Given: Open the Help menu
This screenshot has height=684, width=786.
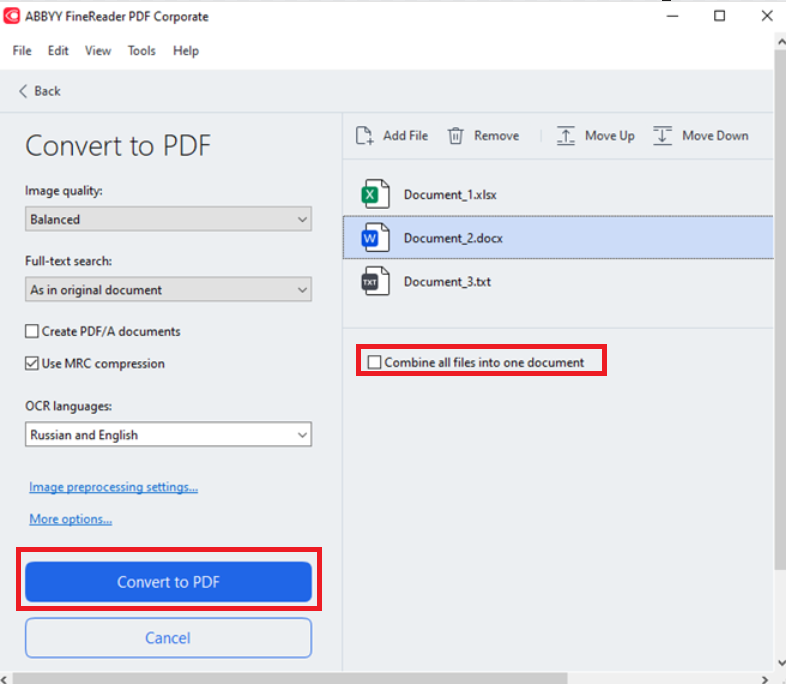Looking at the screenshot, I should tap(186, 51).
